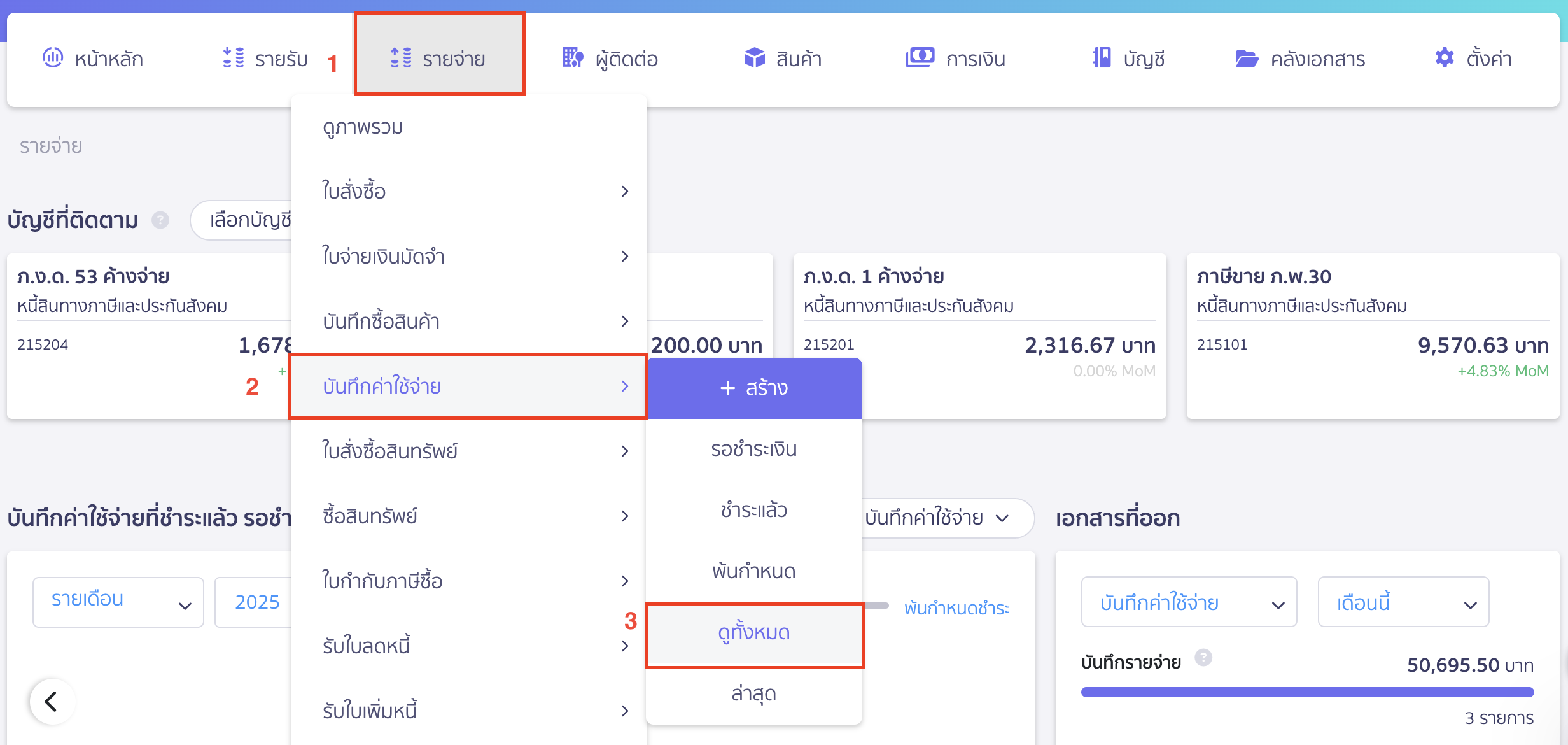Select ดูภาพรวม in the expense menu
Image resolution: width=1568 pixels, height=745 pixels.
coord(469,127)
